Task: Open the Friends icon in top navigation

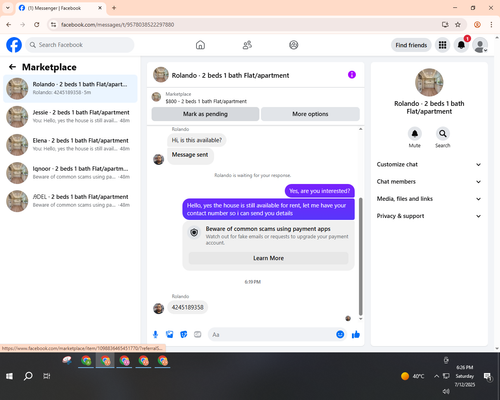Action: pyautogui.click(x=247, y=45)
